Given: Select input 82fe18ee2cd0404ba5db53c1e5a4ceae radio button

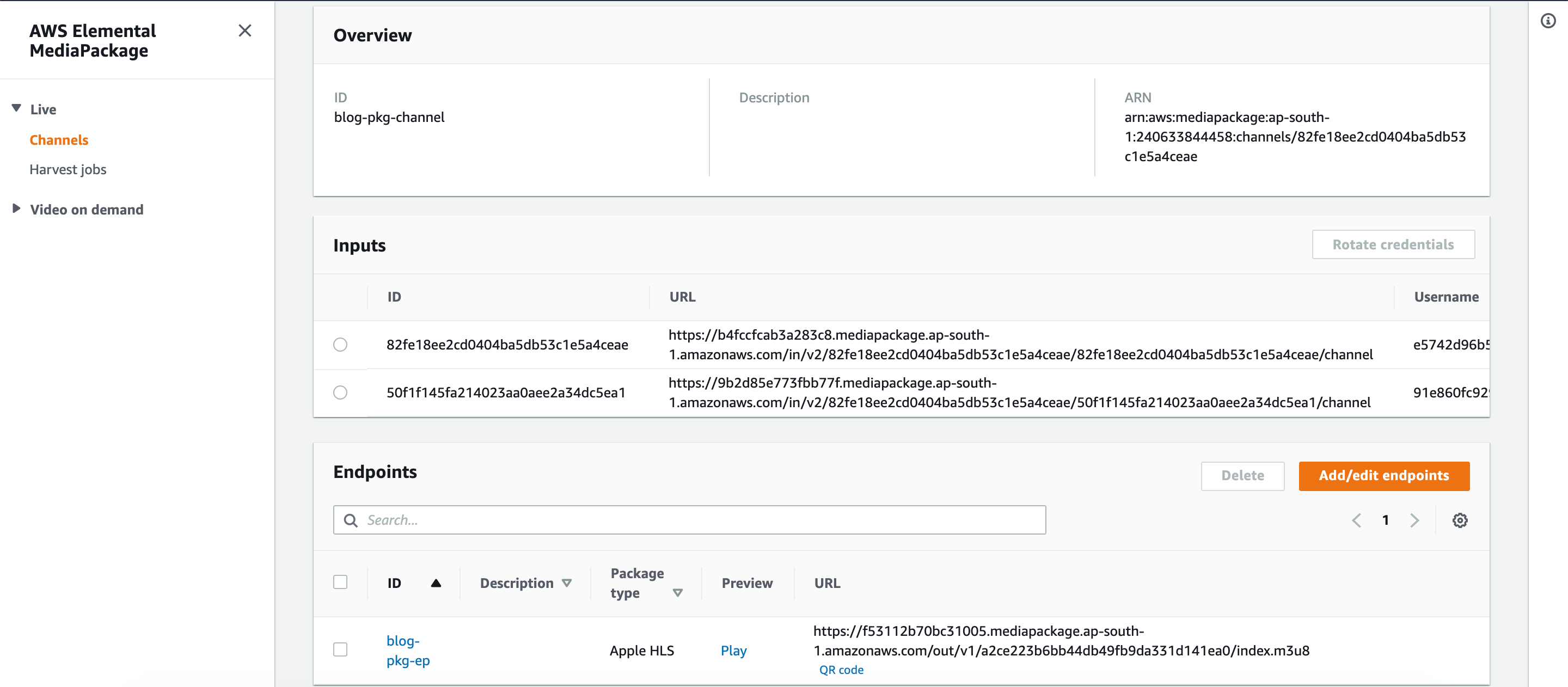Looking at the screenshot, I should tap(340, 345).
